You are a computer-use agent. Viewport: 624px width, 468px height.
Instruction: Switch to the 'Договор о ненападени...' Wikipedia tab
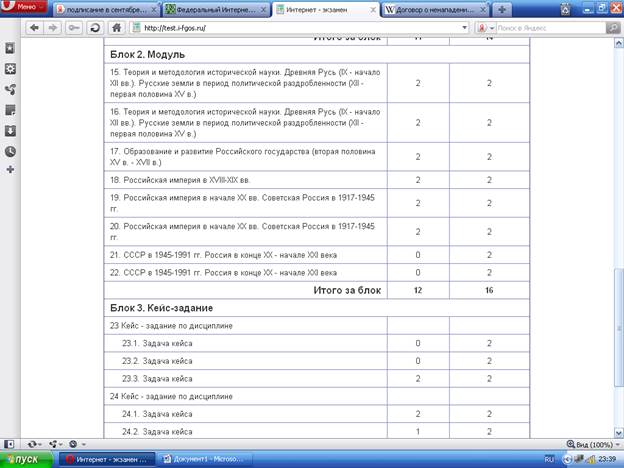435,10
